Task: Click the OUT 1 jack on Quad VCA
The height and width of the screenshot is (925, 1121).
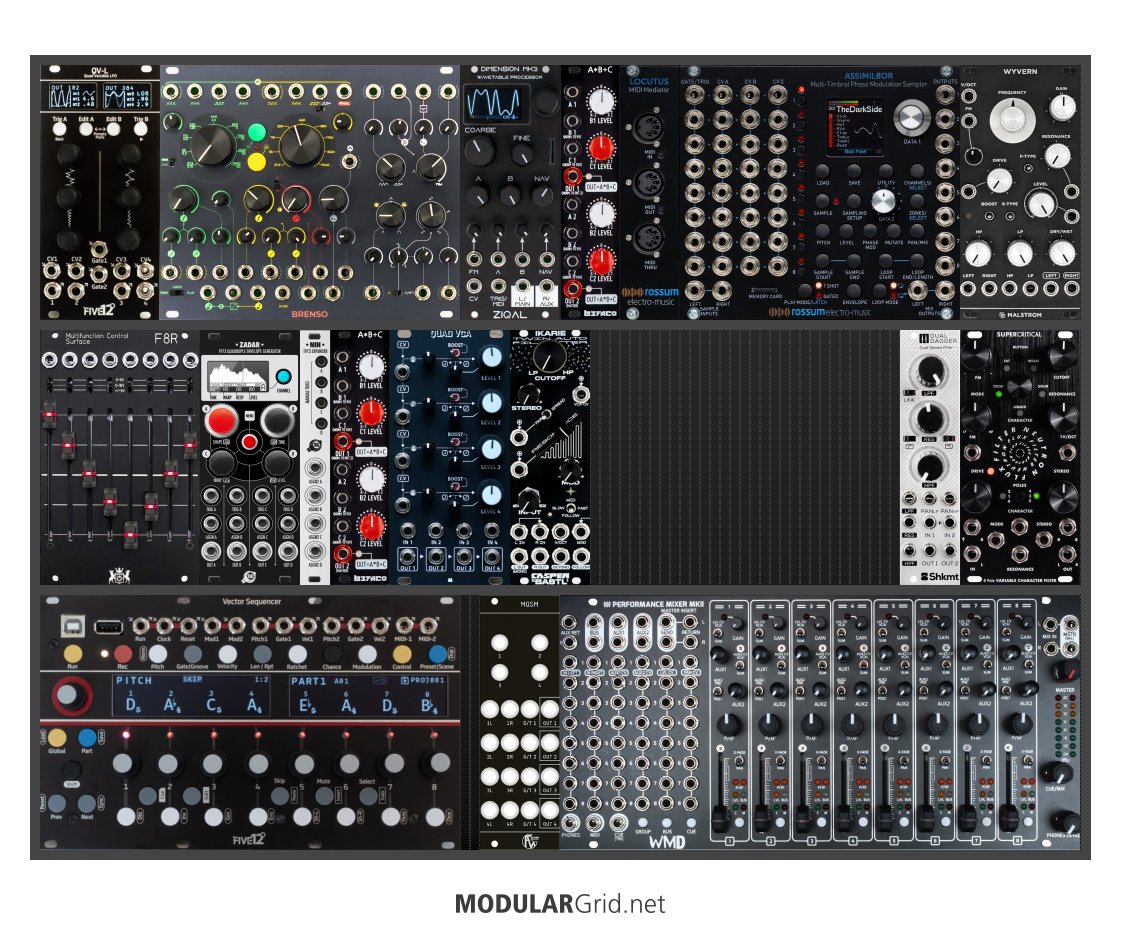Action: (408, 557)
